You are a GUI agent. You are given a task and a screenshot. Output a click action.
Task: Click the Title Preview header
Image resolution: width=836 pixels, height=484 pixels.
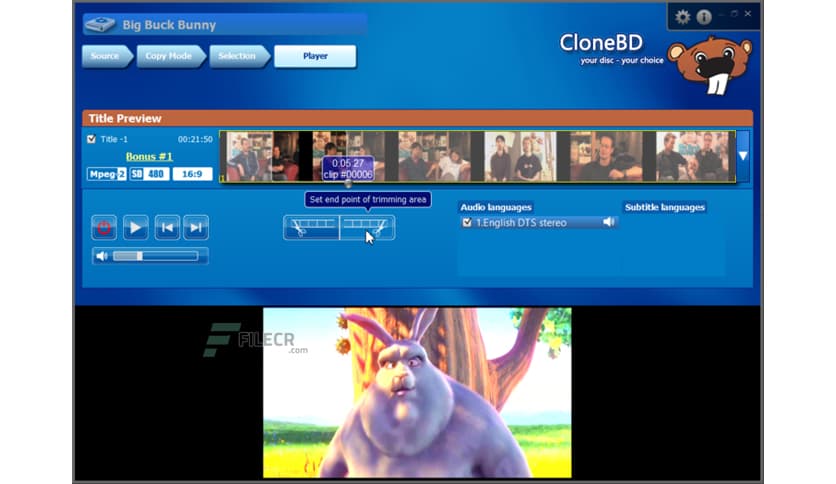tap(125, 118)
